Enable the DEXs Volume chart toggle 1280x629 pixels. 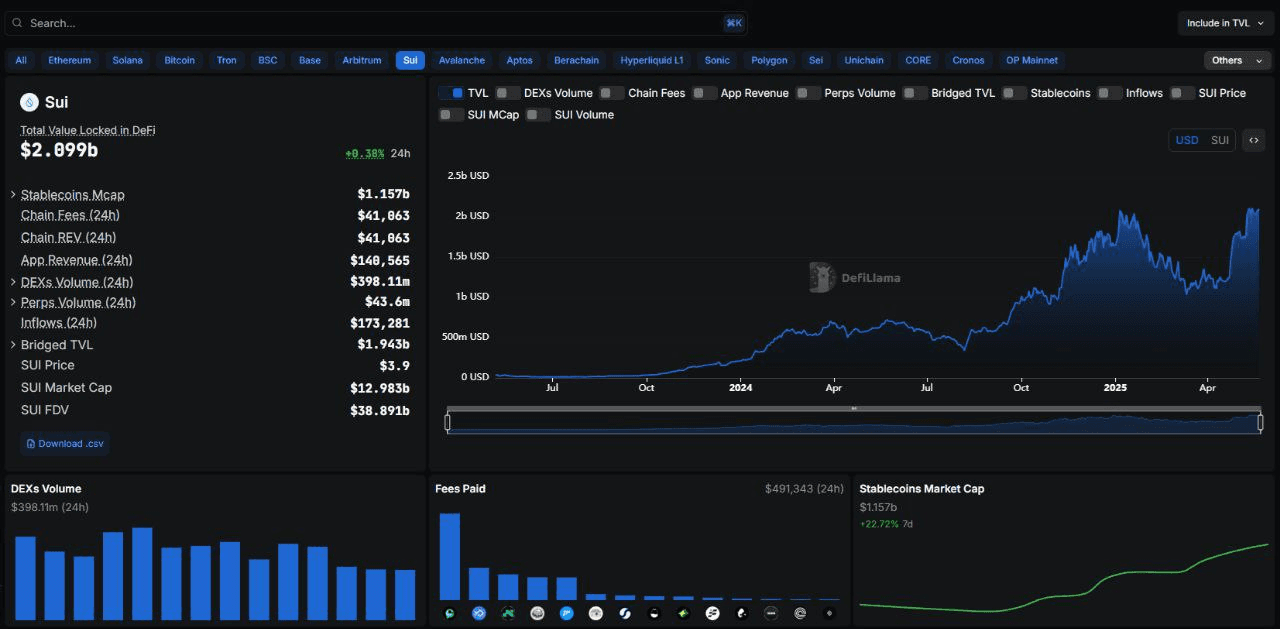click(508, 93)
